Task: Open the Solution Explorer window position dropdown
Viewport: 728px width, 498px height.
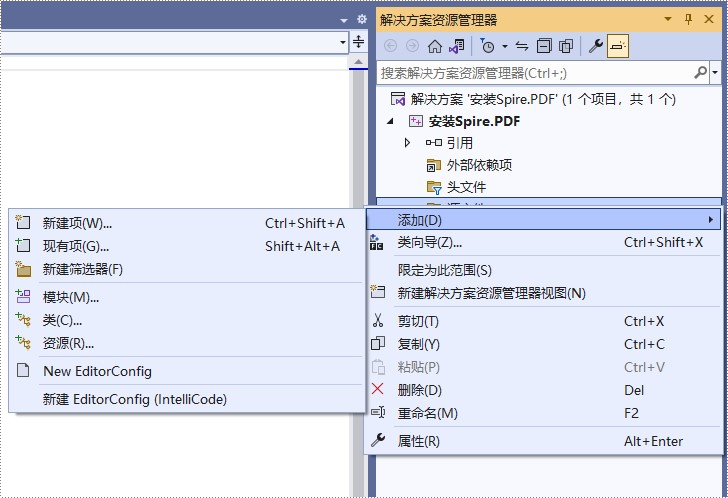Action: click(x=668, y=19)
